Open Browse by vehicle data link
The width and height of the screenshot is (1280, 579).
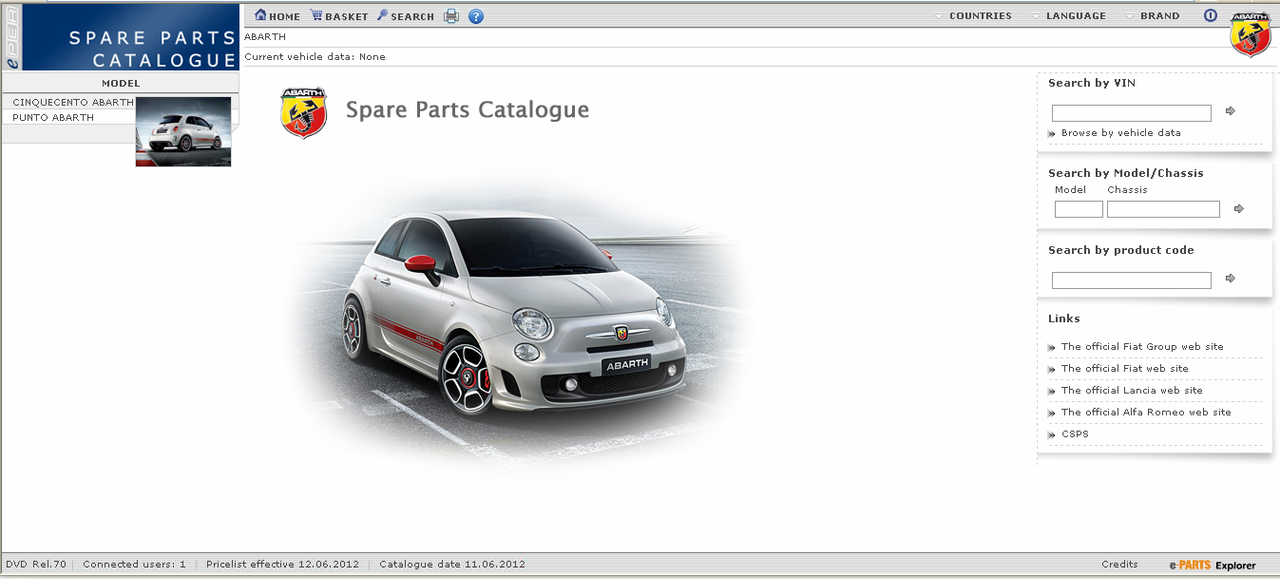point(1121,133)
